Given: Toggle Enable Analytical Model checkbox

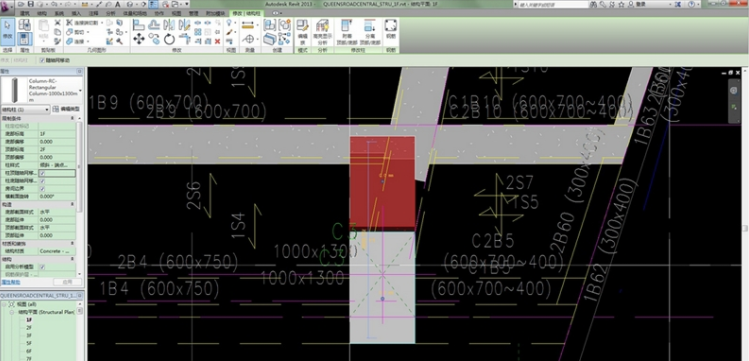Looking at the screenshot, I should click(x=42, y=266).
